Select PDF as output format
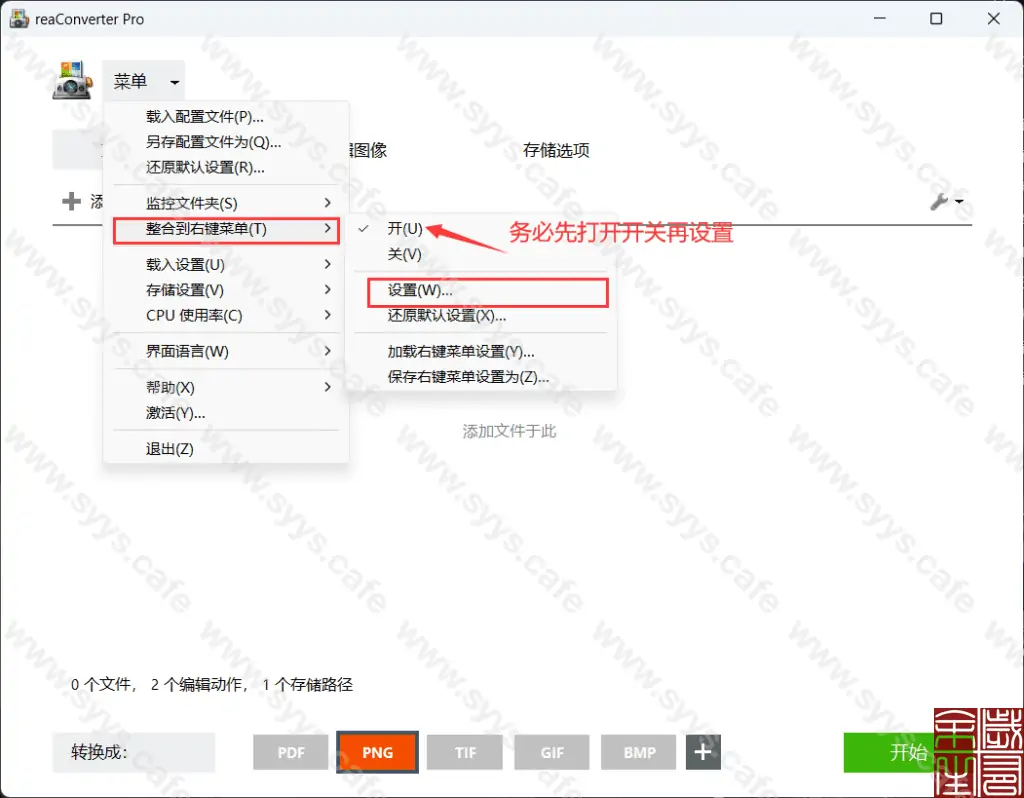 coord(290,752)
